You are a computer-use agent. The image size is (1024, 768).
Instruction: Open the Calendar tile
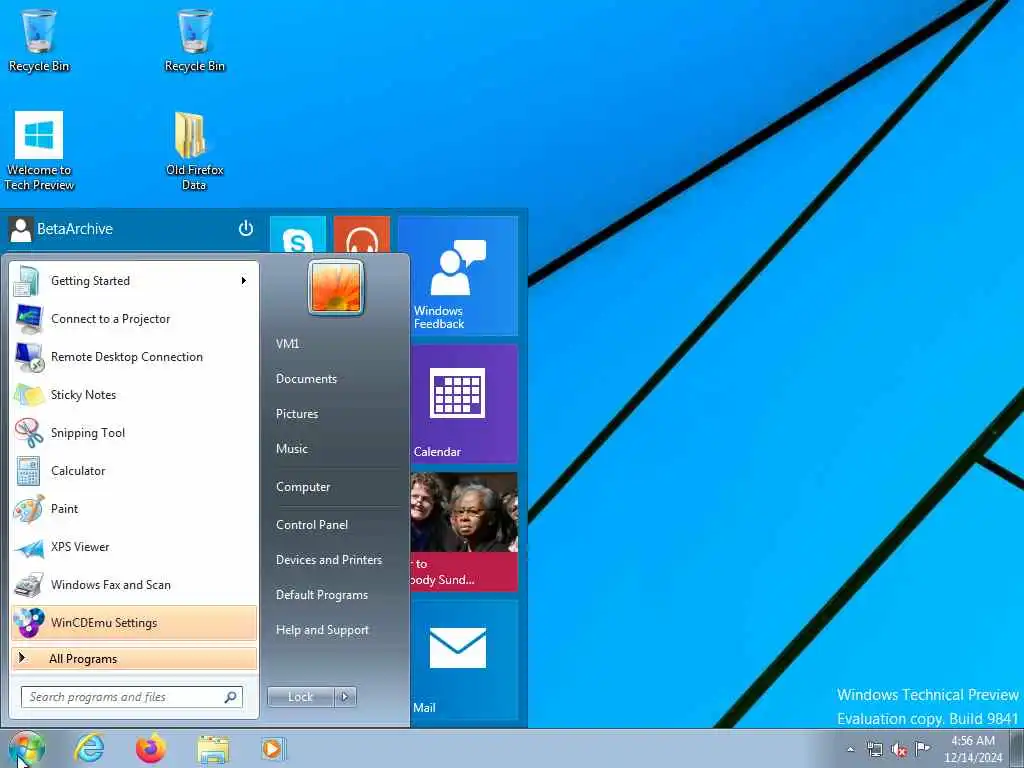[464, 404]
